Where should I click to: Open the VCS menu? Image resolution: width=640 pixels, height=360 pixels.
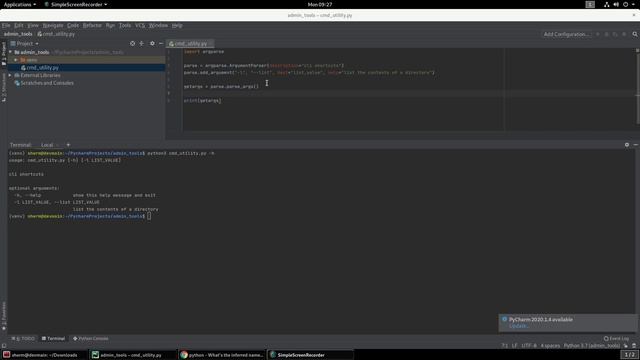(140, 25)
